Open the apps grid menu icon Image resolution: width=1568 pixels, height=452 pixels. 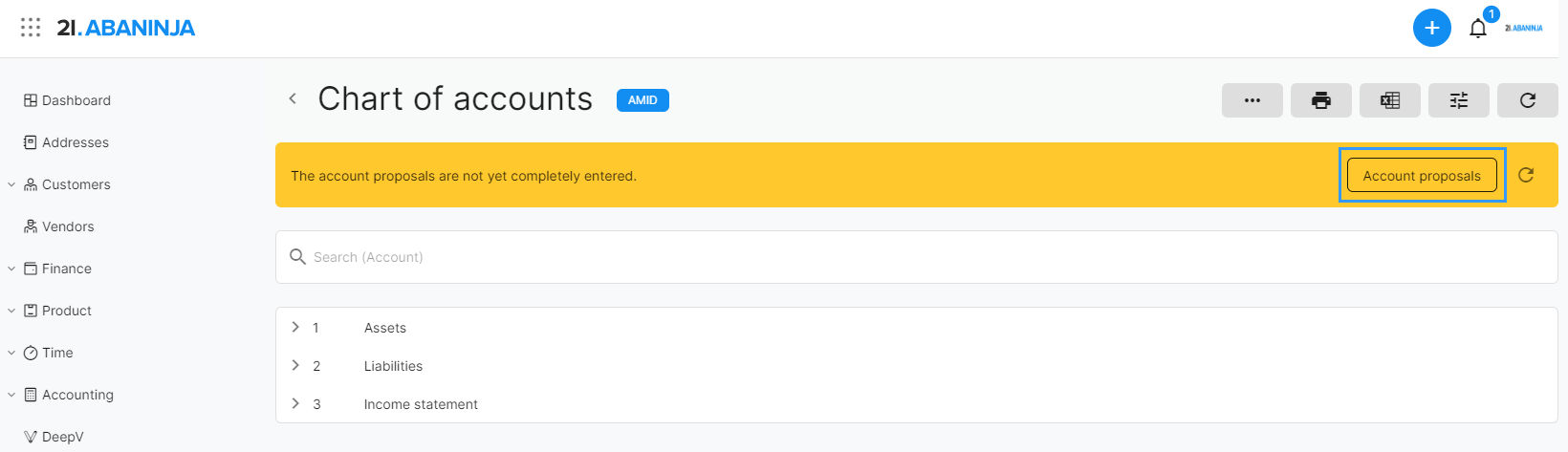coord(31,28)
